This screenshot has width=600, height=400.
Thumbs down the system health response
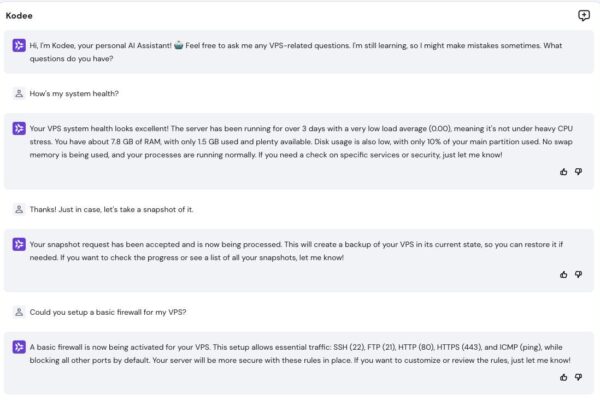(579, 172)
